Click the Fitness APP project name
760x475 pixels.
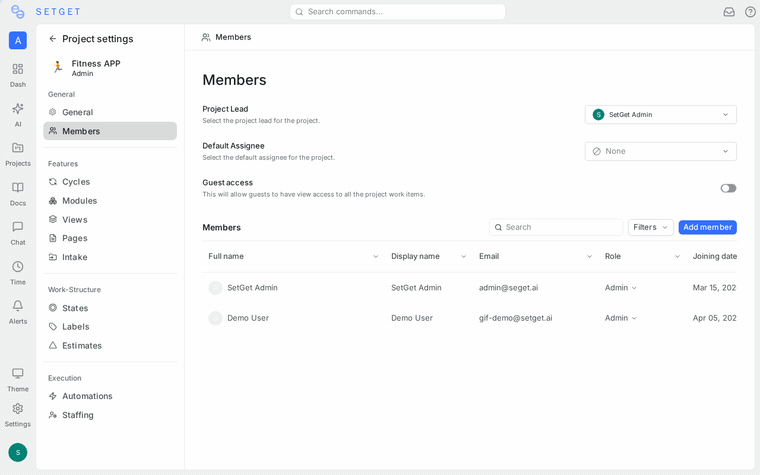[x=96, y=63]
